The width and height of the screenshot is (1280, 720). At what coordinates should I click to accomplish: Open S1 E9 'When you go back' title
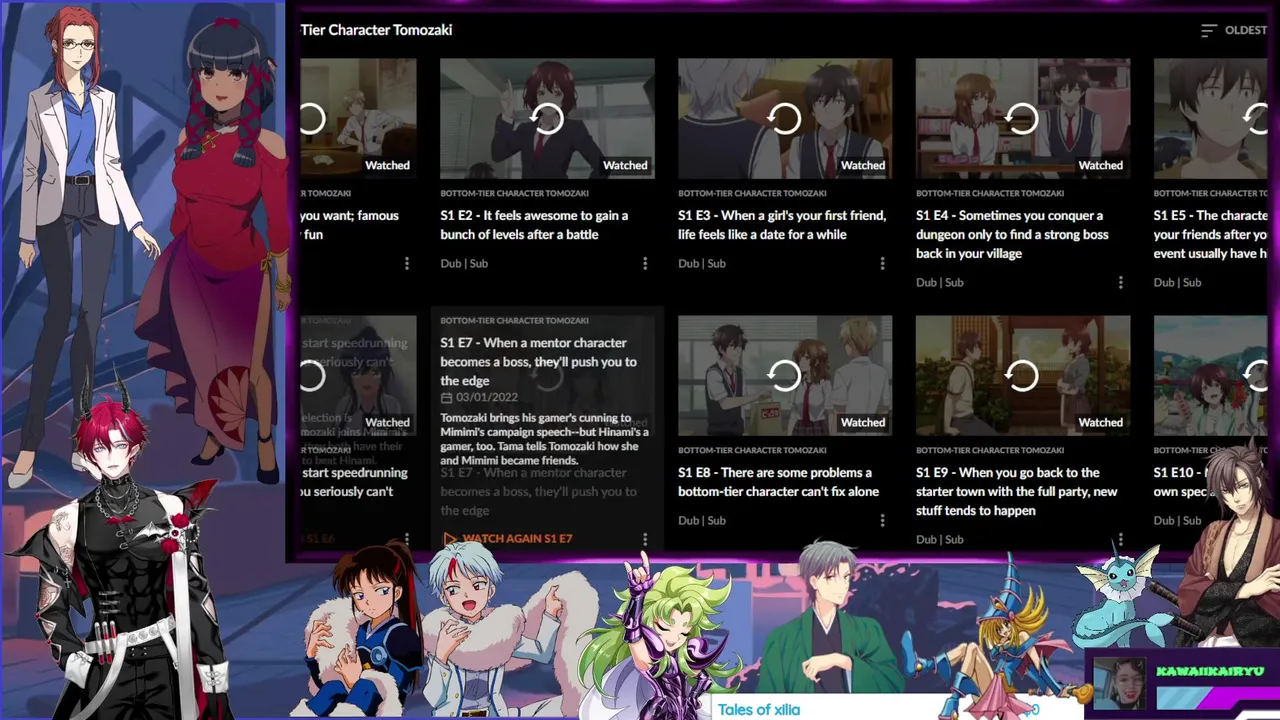(x=1017, y=491)
